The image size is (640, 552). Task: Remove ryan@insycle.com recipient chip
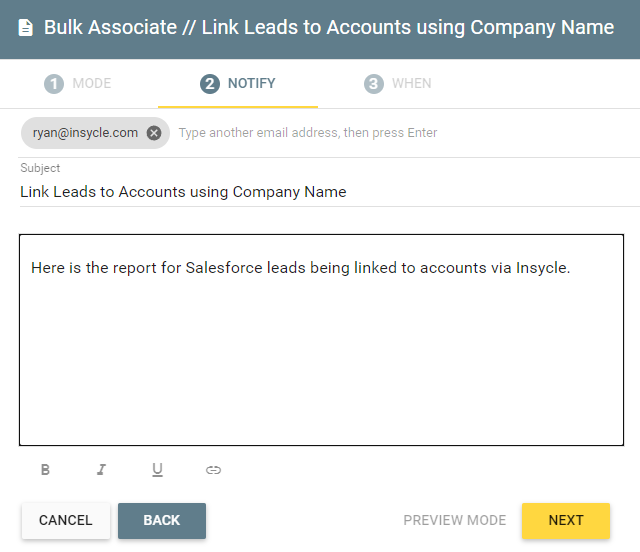point(154,133)
